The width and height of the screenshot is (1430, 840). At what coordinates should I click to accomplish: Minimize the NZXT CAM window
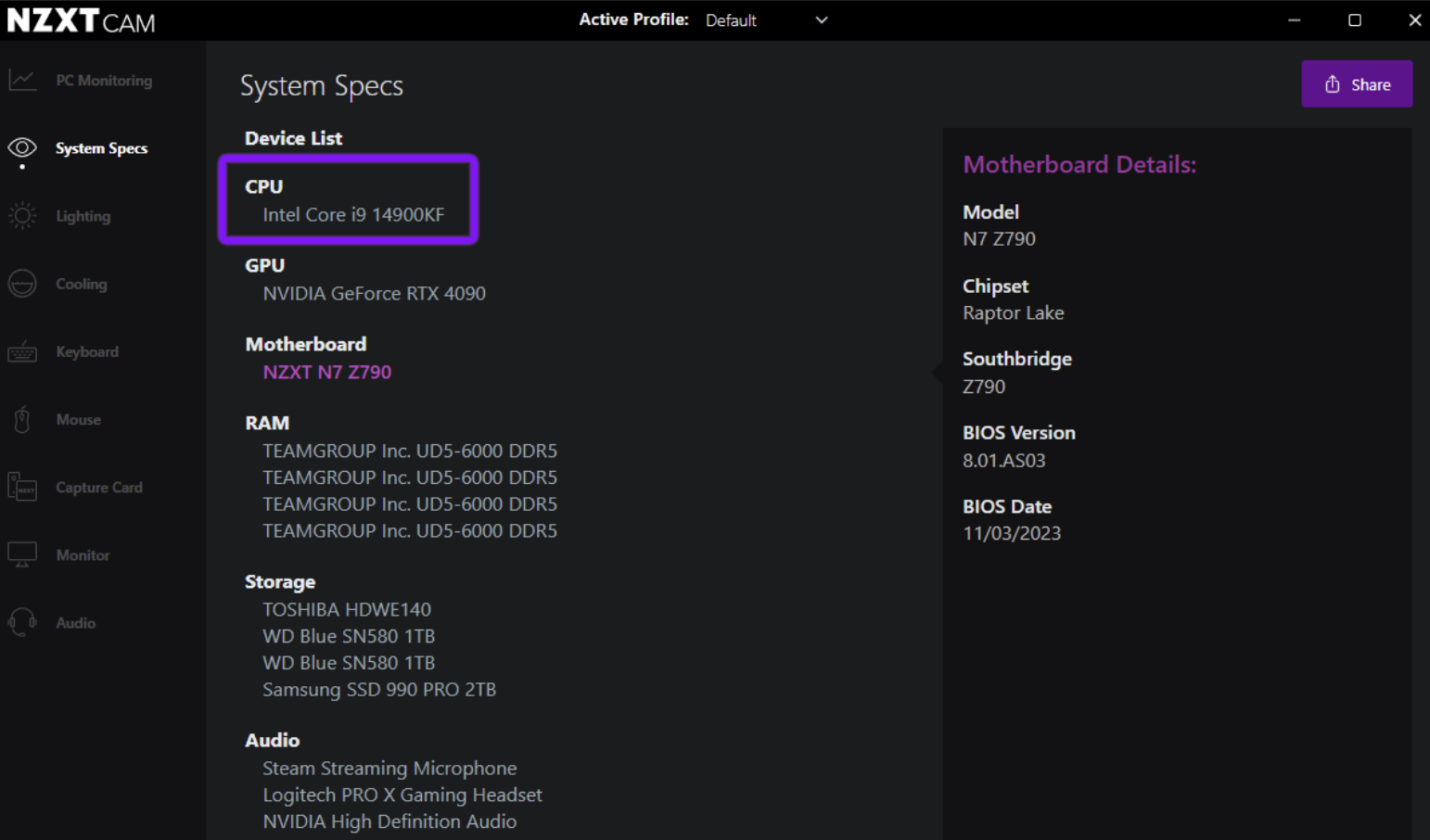click(1294, 20)
